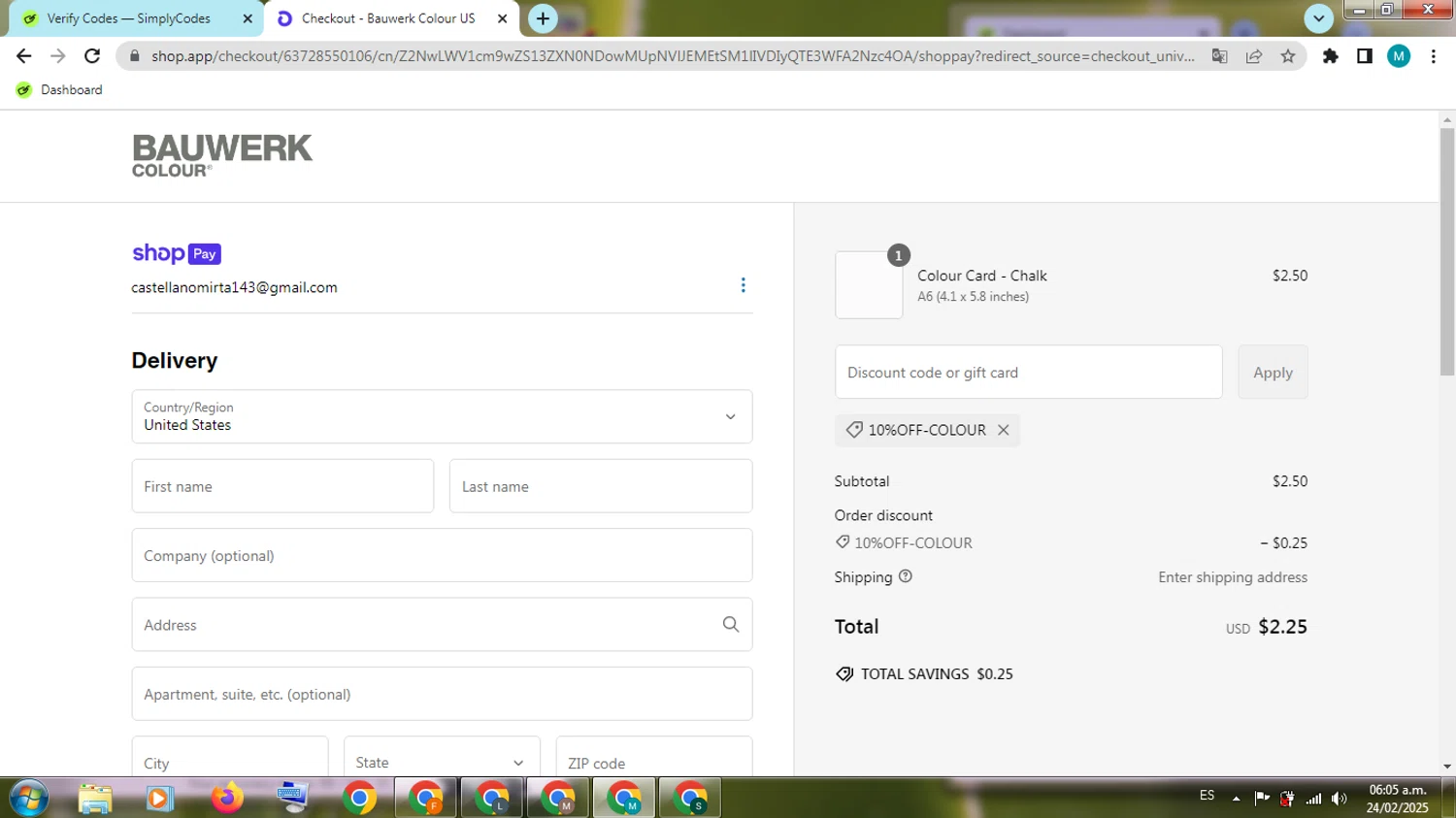Open the Chrome taskbar icon with L badge

[491, 798]
